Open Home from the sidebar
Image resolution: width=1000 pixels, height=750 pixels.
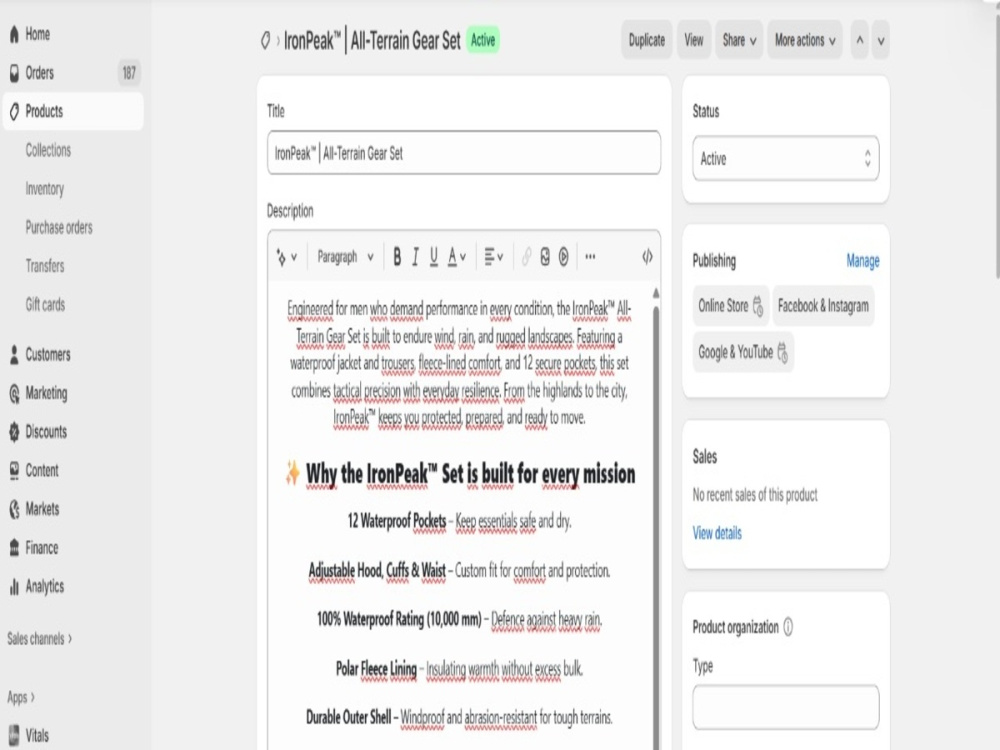37,34
